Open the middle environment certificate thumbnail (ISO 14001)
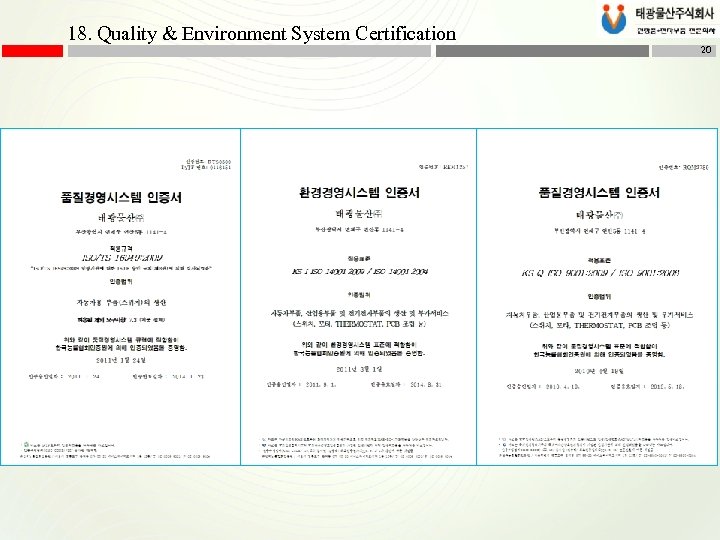This screenshot has width=720, height=540. [x=358, y=297]
